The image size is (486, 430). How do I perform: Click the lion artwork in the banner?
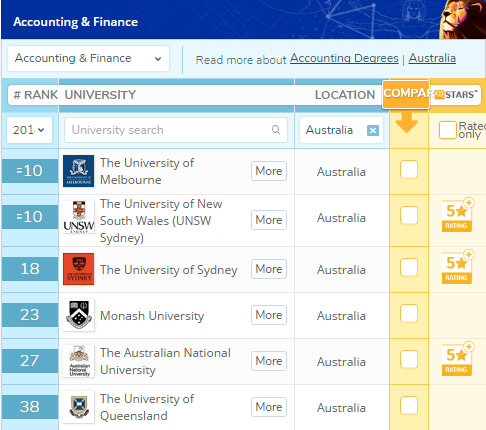pyautogui.click(x=463, y=19)
